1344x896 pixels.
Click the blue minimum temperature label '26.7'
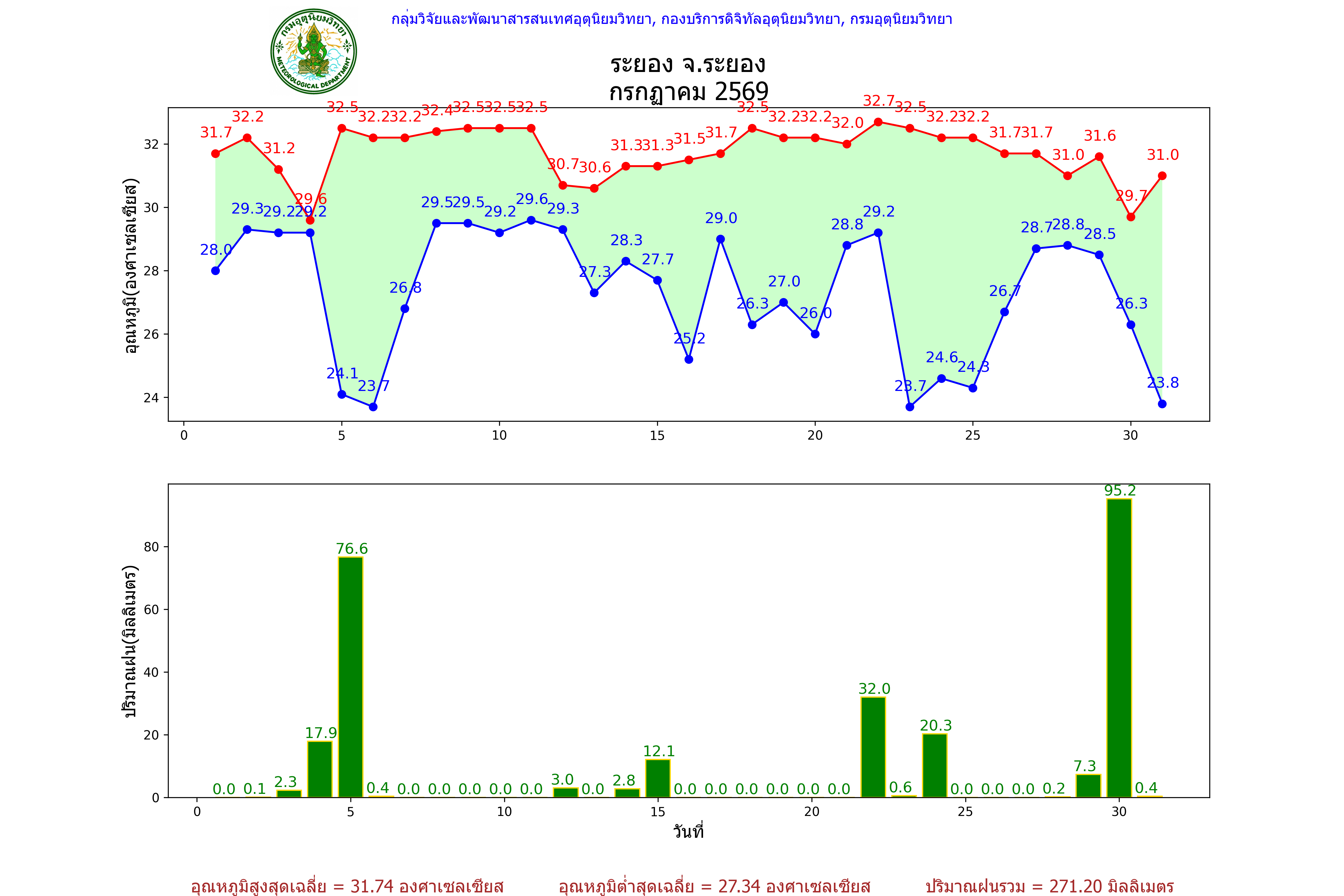pos(1005,291)
